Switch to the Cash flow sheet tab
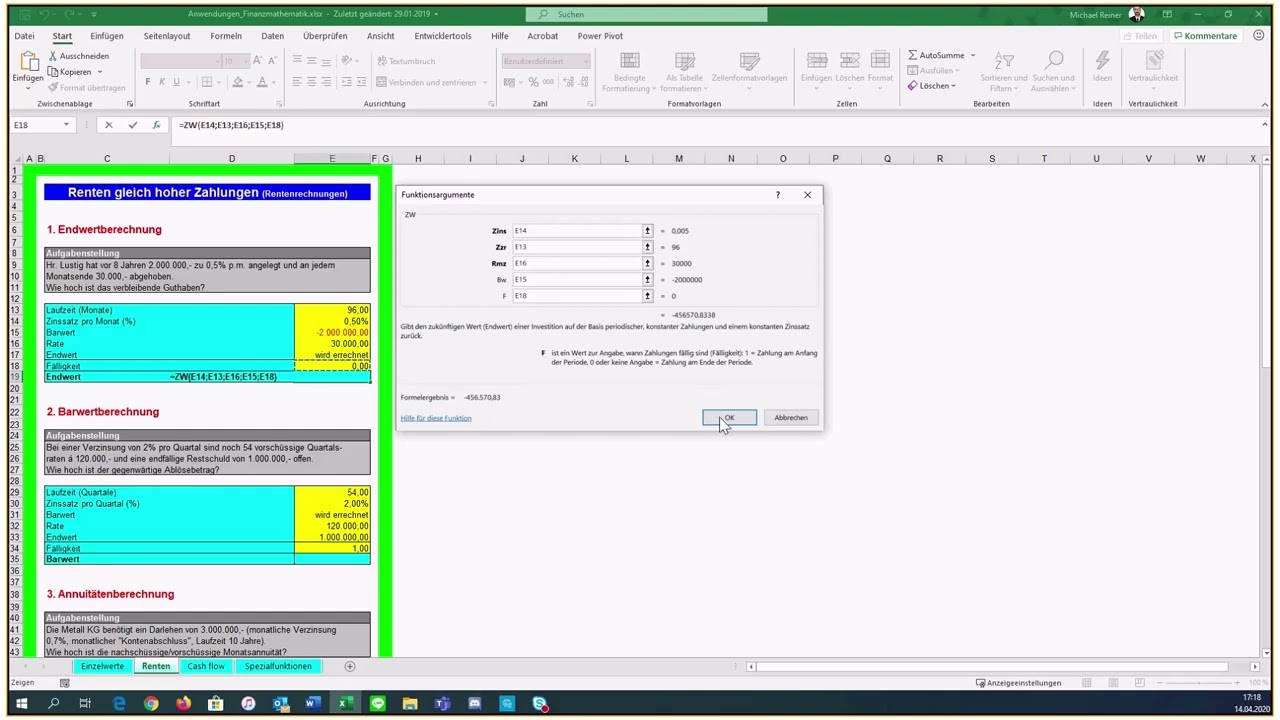This screenshot has width=1280, height=720. coord(206,666)
